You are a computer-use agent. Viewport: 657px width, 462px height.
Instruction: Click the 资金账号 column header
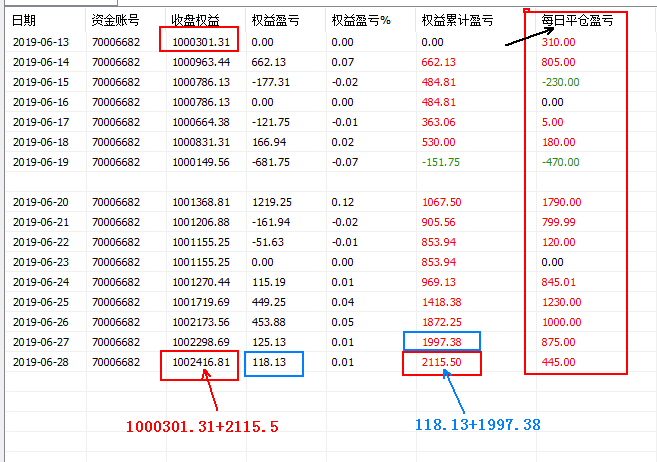click(x=115, y=20)
